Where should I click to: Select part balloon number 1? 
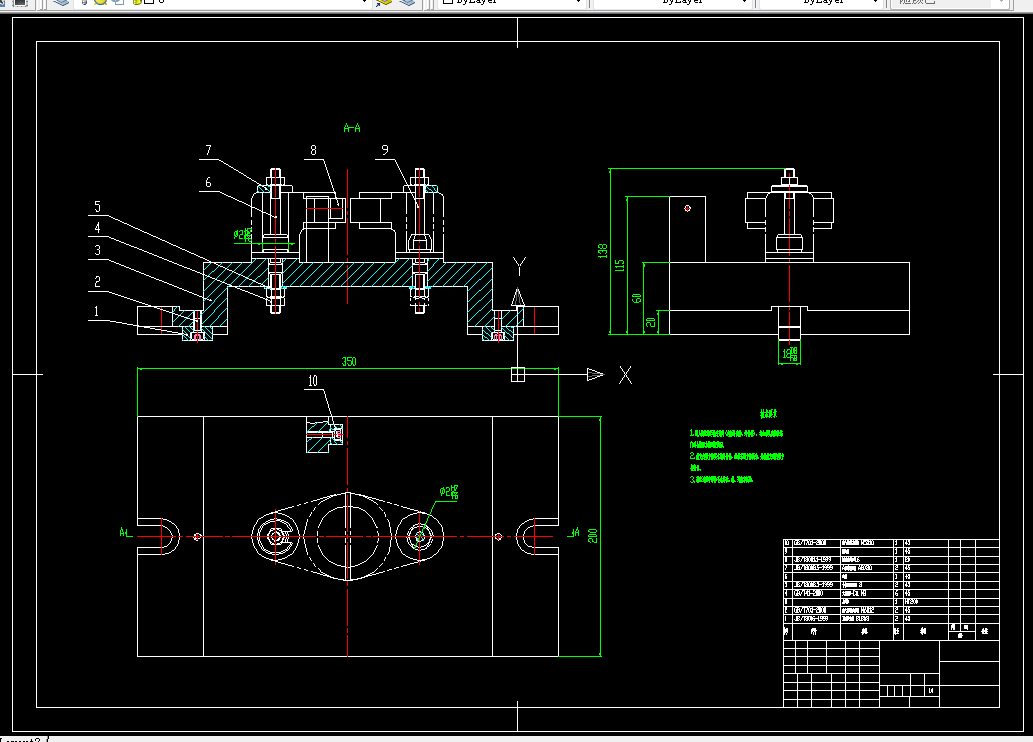(97, 311)
